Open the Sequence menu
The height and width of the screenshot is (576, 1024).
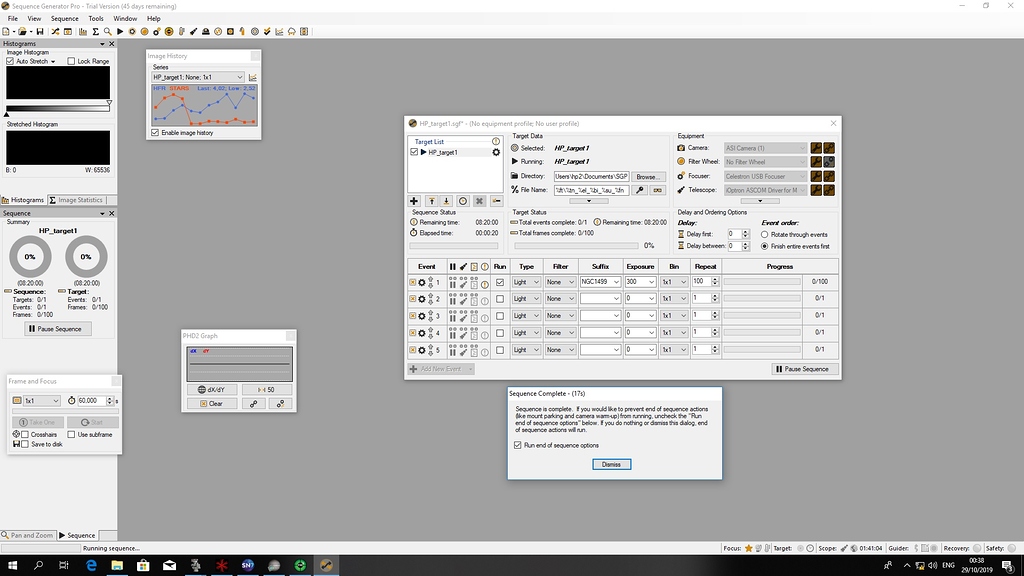pos(65,18)
